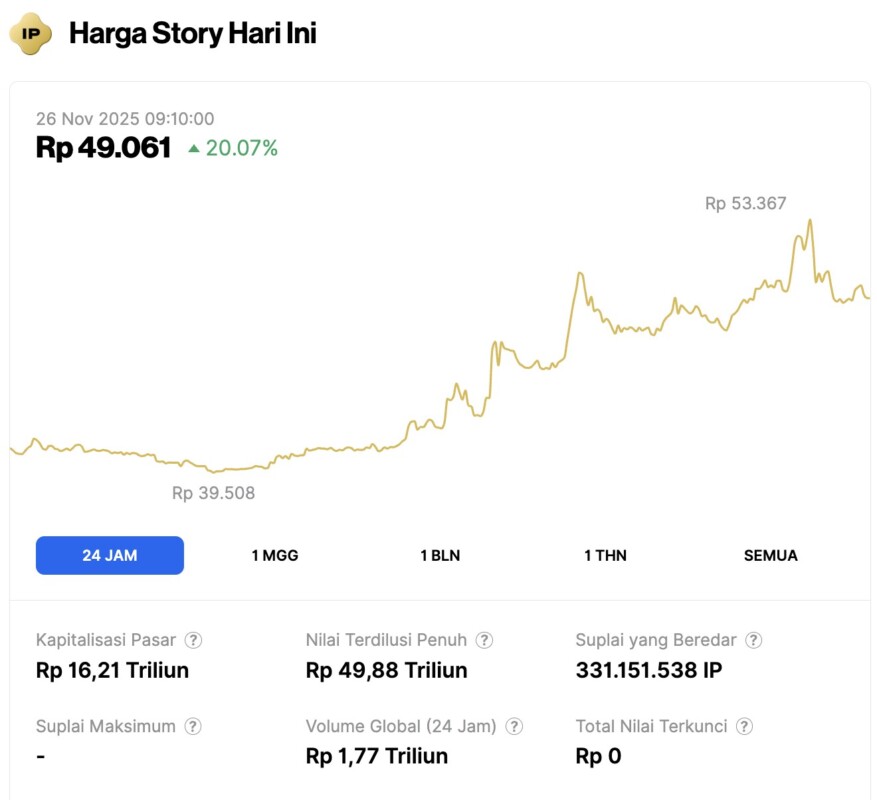Click the circulating supply value 331.151.538 IP
Screen dimensions: 877x800
click(648, 670)
